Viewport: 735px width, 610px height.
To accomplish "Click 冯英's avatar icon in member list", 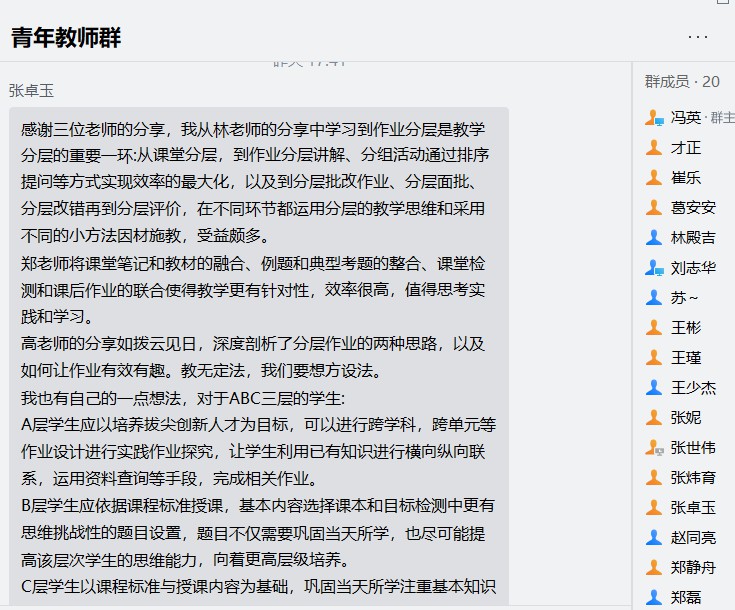I will [654, 118].
